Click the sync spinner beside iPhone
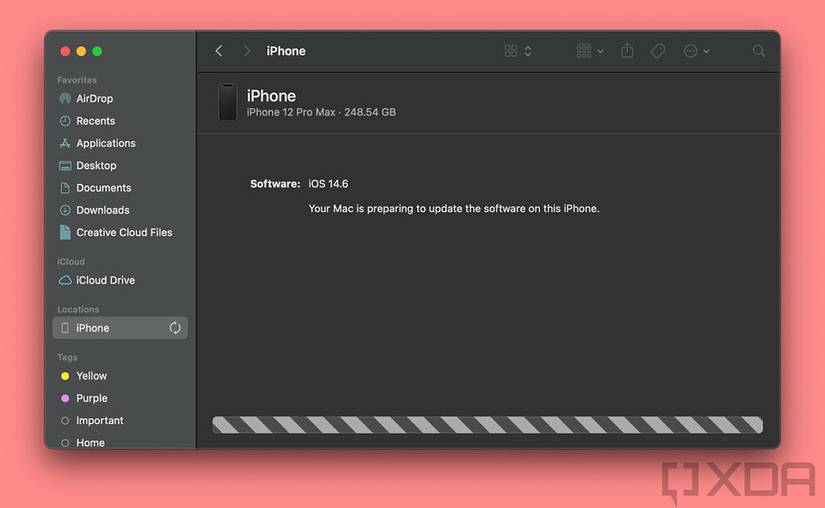Viewport: 825px width, 508px height. coord(175,328)
